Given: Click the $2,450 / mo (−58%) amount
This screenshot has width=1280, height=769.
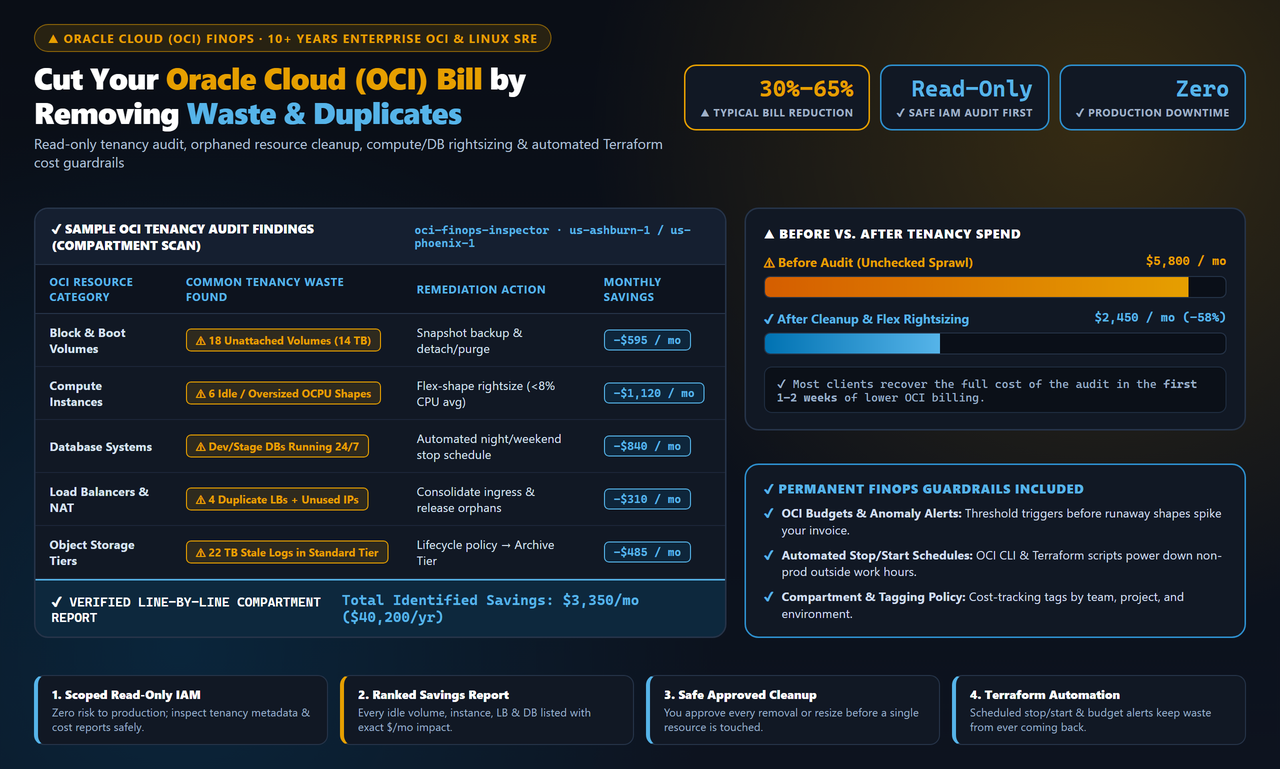Looking at the screenshot, I should pyautogui.click(x=1160, y=318).
